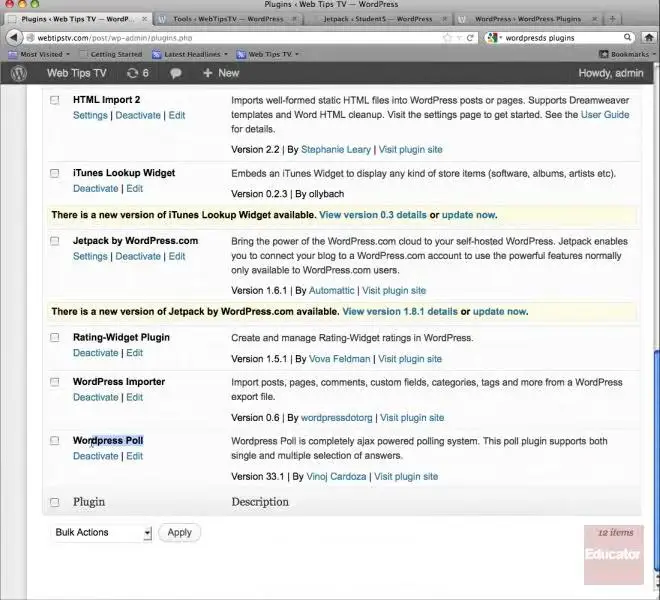This screenshot has height=600, width=660.
Task: Click the WordPress logo in admin bar
Action: [19, 73]
